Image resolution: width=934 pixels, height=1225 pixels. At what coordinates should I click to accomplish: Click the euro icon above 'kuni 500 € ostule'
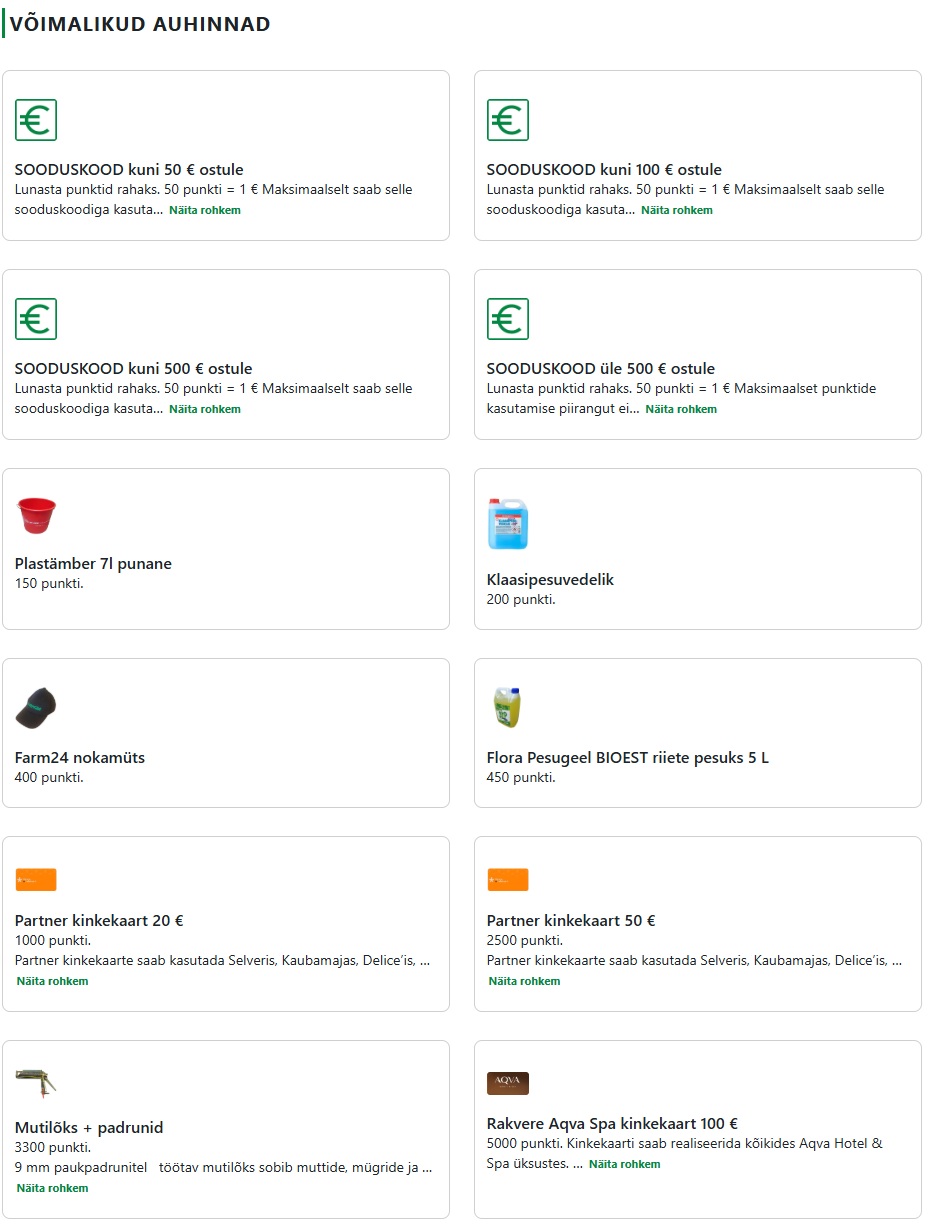click(x=36, y=319)
